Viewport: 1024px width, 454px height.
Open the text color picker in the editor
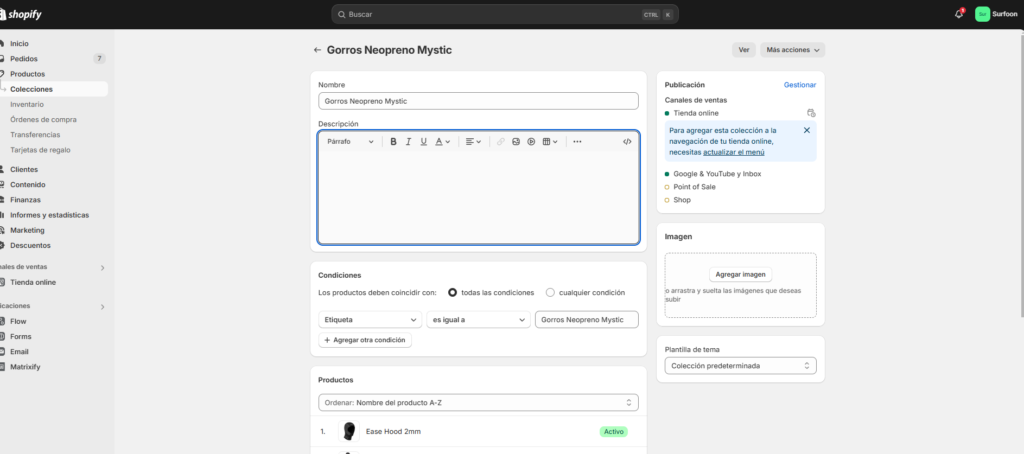pos(442,142)
